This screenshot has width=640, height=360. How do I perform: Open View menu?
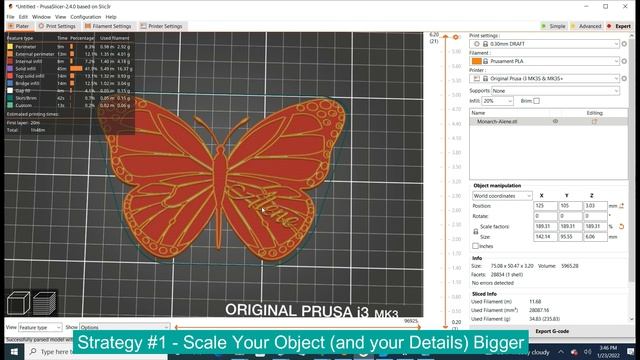click(x=60, y=17)
